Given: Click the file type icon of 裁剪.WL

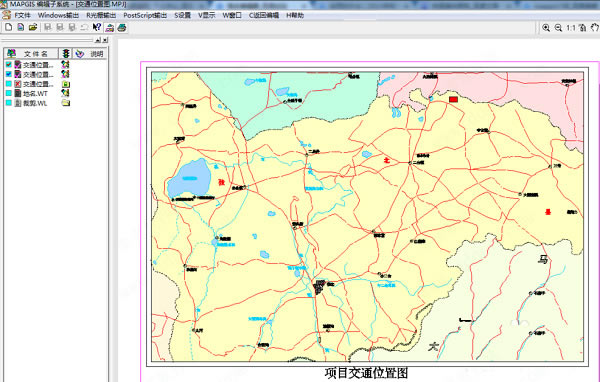Looking at the screenshot, I should click(x=18, y=103).
